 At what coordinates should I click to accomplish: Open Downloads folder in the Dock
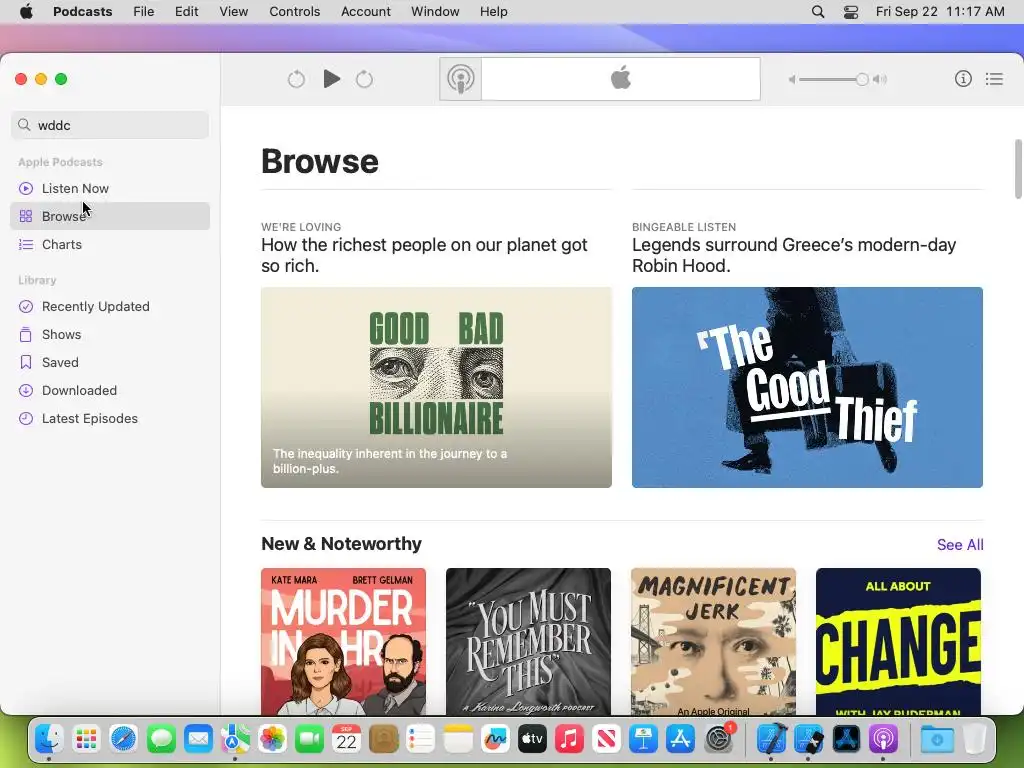936,739
